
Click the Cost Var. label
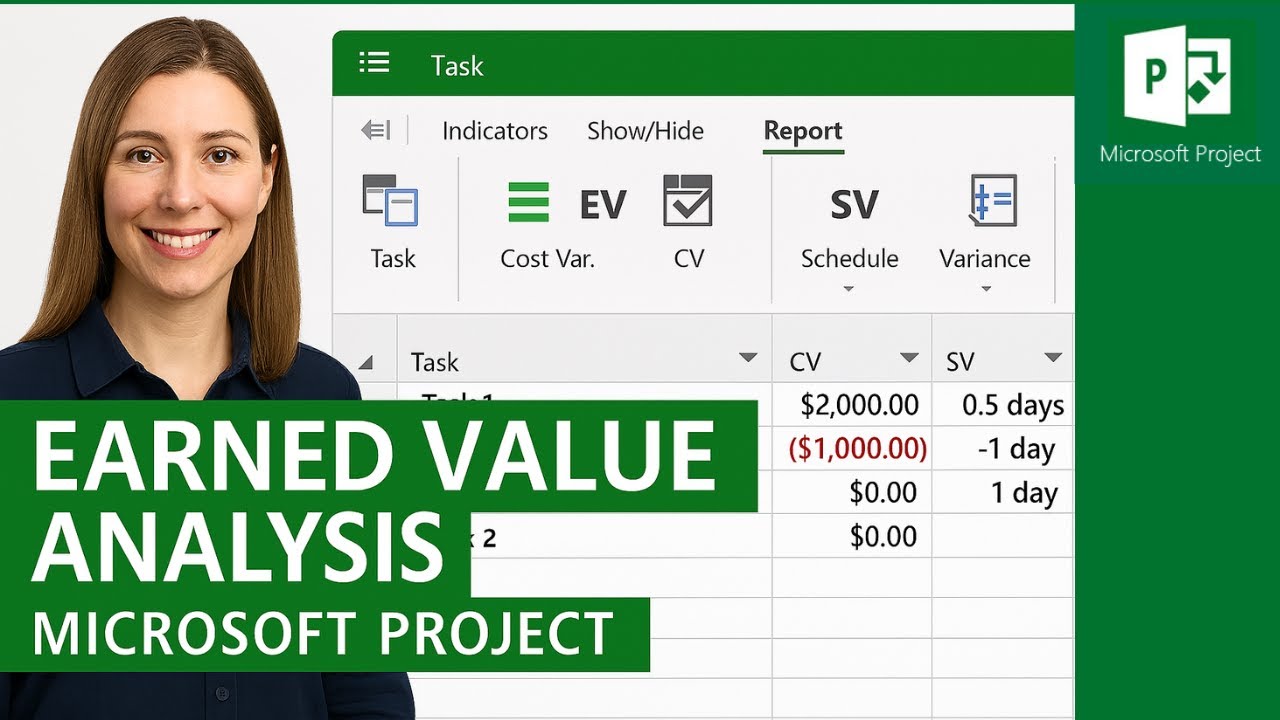point(547,259)
